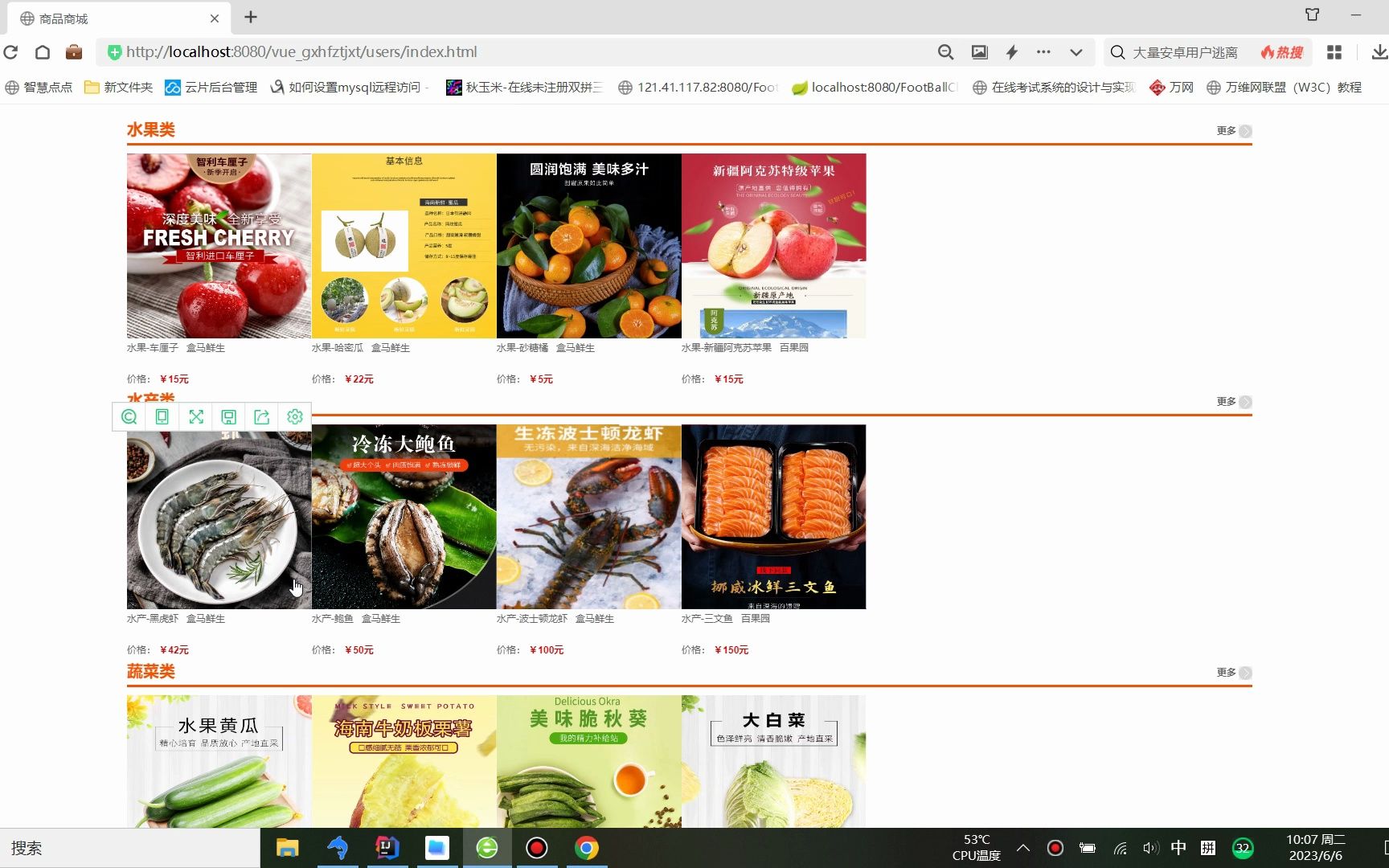The image size is (1389, 868).
Task: Open the 新疆阿克苏苹果 product image
Action: click(773, 246)
